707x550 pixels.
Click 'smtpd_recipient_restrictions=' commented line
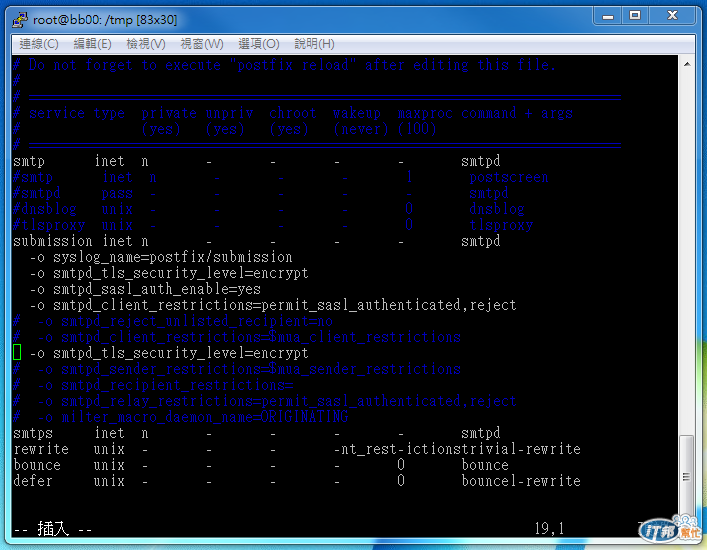[153, 385]
